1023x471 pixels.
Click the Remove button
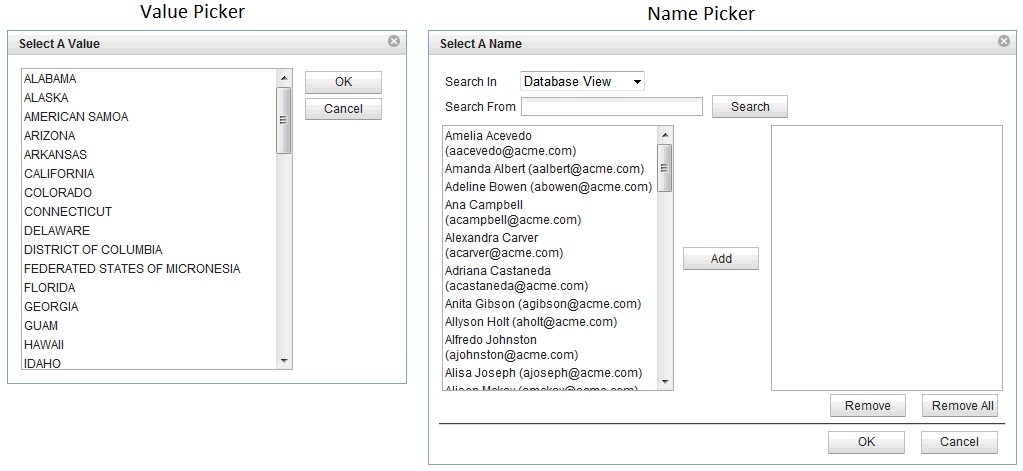[x=867, y=406]
